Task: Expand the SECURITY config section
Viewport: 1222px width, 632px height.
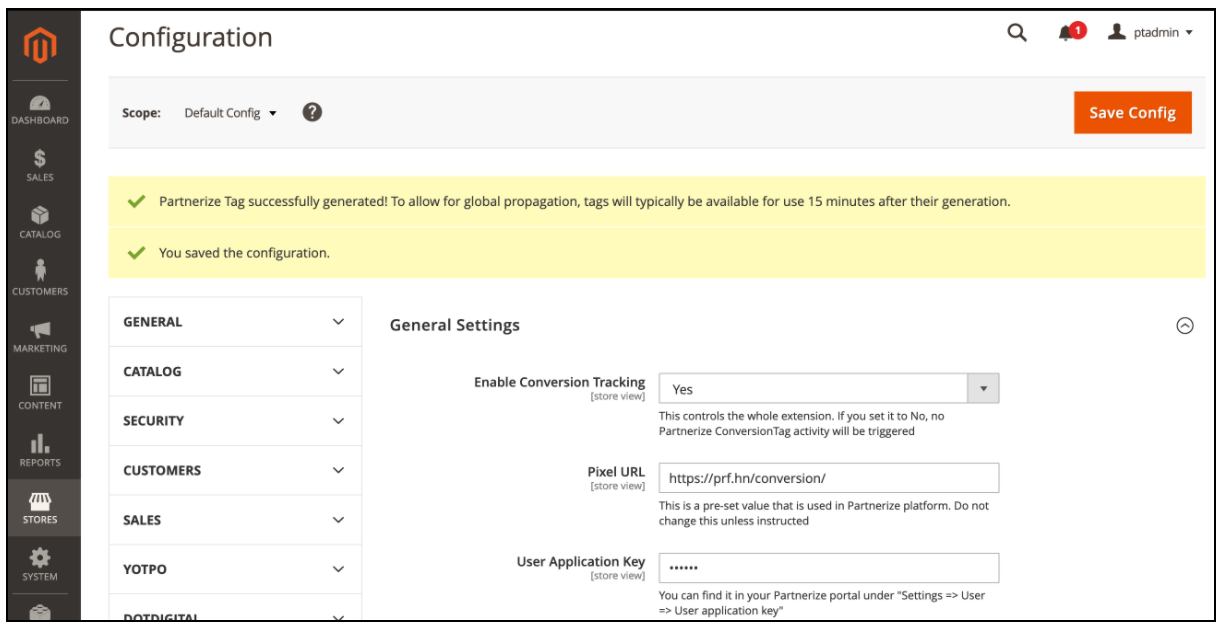Action: point(234,421)
